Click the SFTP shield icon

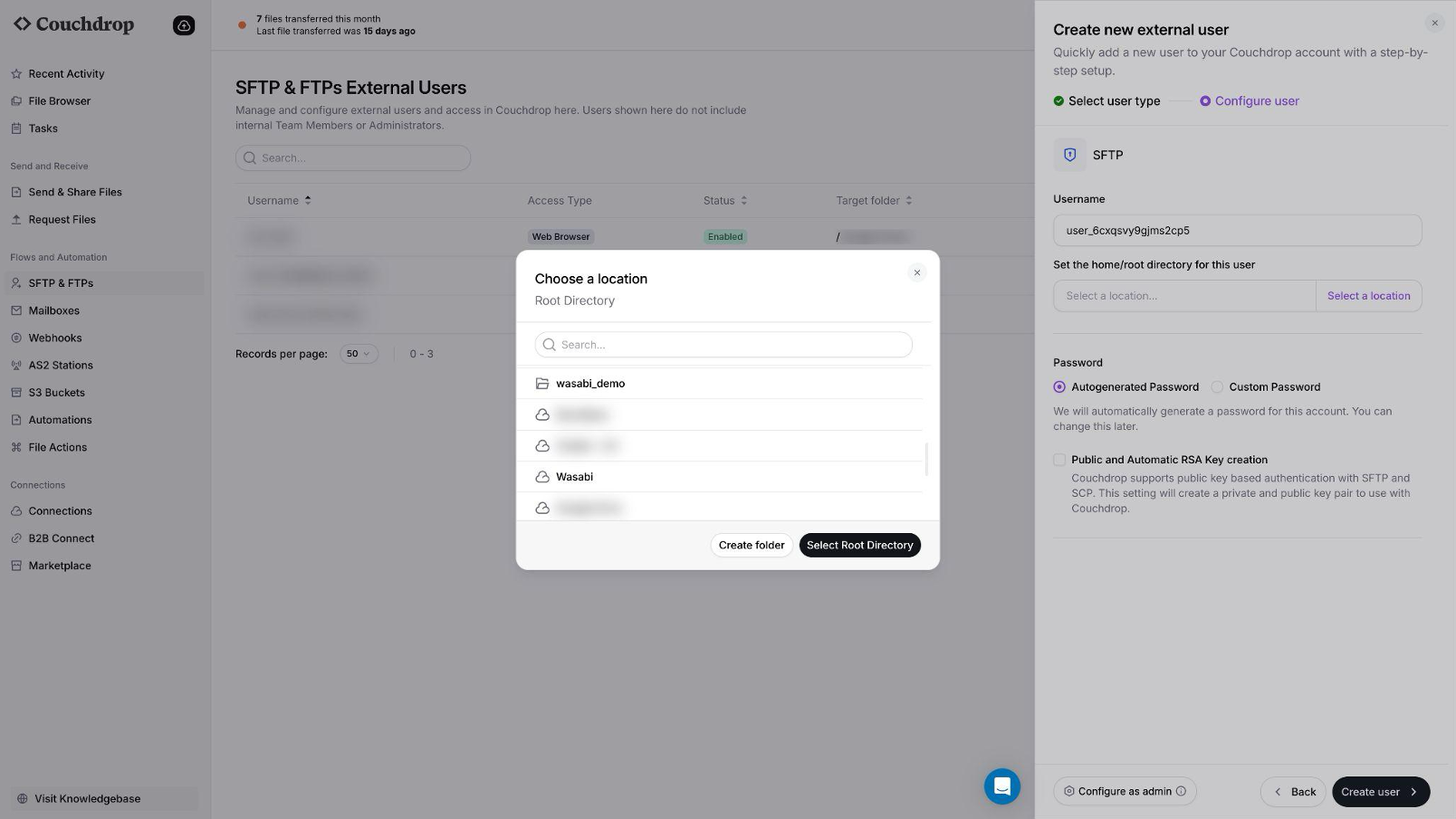pyautogui.click(x=1069, y=155)
